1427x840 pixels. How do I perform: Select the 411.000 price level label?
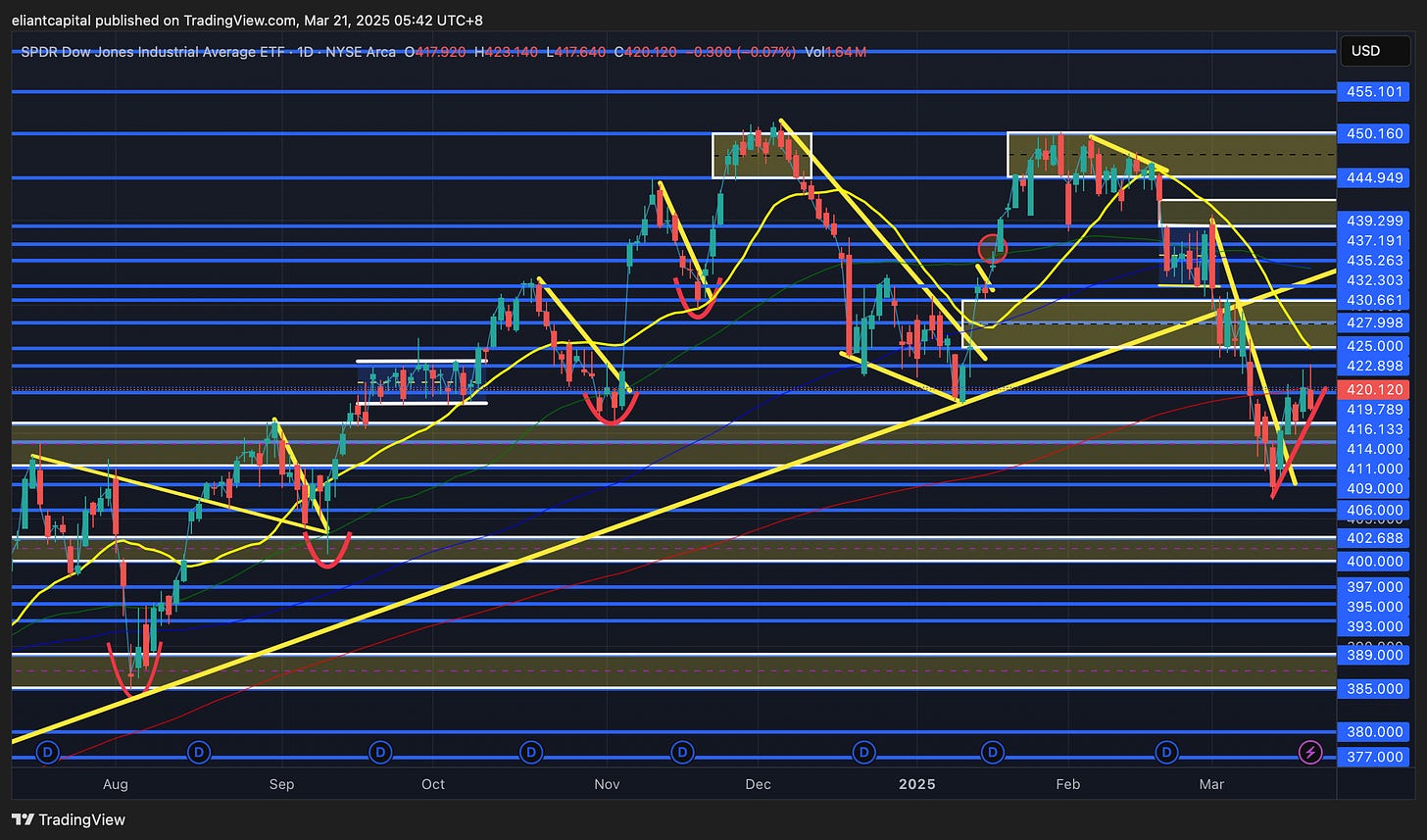tap(1376, 469)
